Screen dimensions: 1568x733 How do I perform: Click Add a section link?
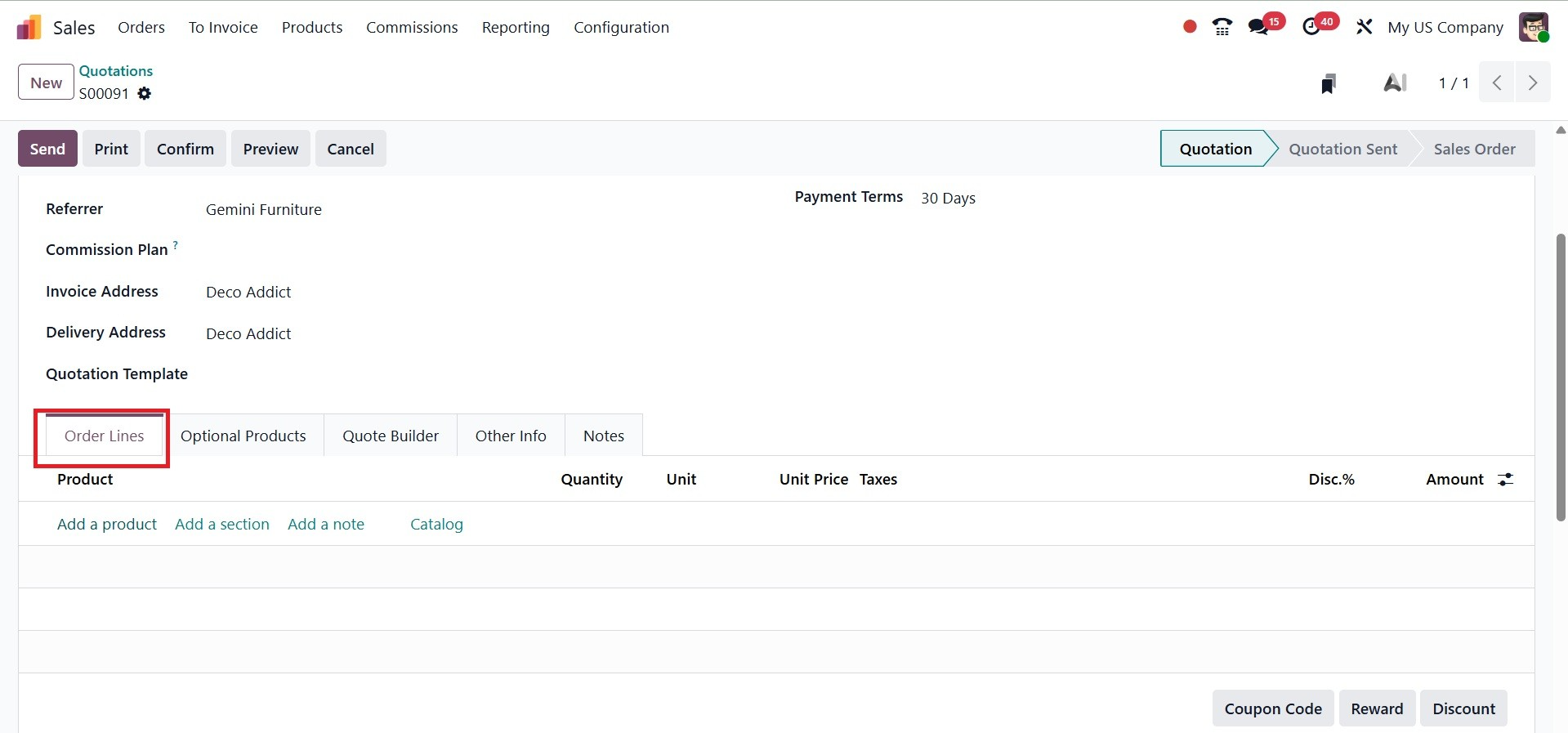coord(222,524)
